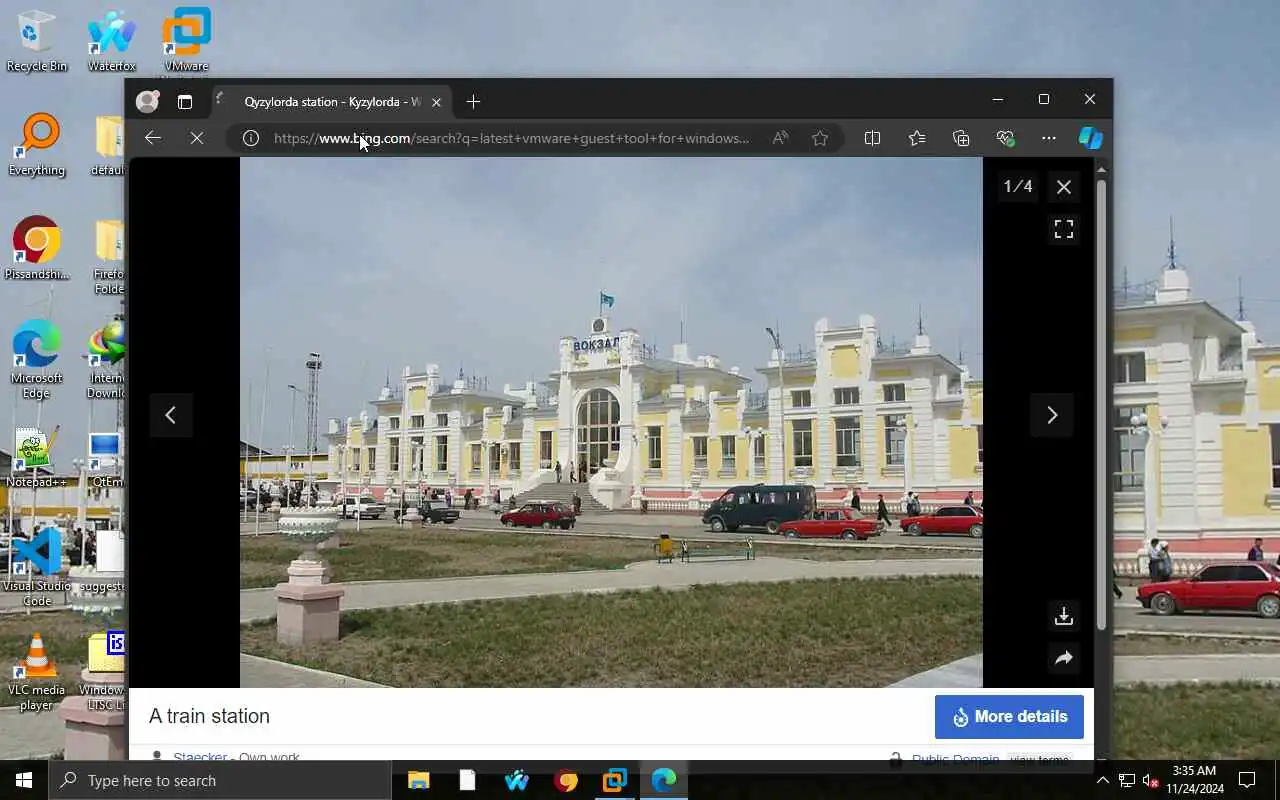Open Edge settings and more menu
The image size is (1280, 800).
1048,138
